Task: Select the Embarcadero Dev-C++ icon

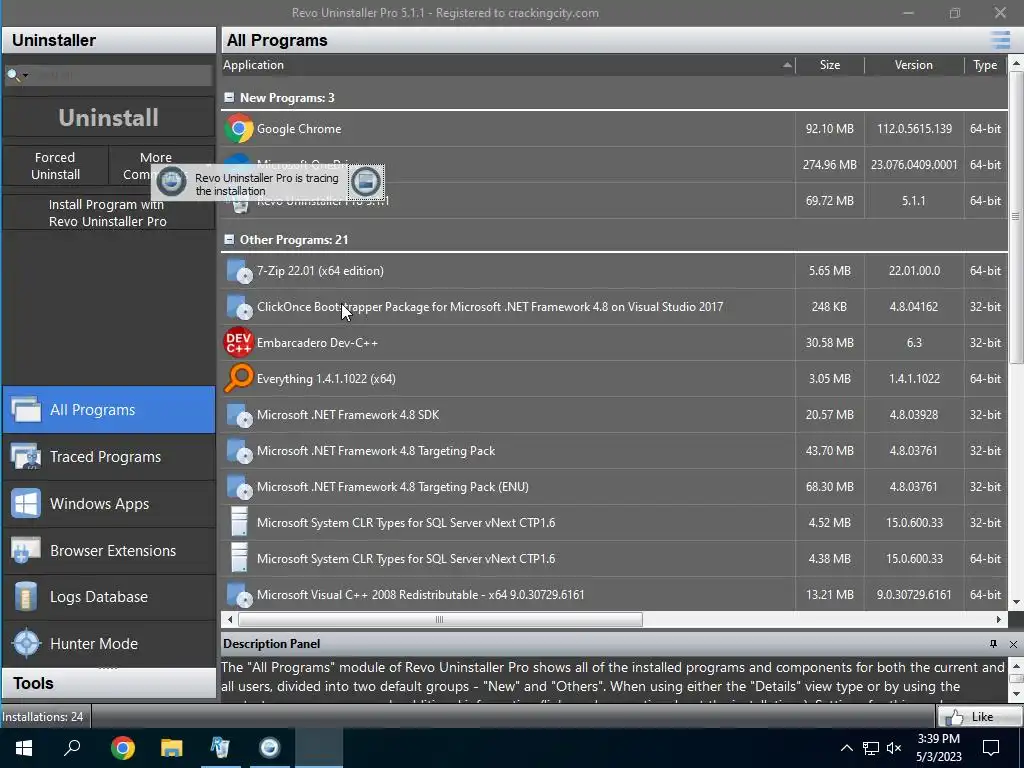Action: coord(238,342)
